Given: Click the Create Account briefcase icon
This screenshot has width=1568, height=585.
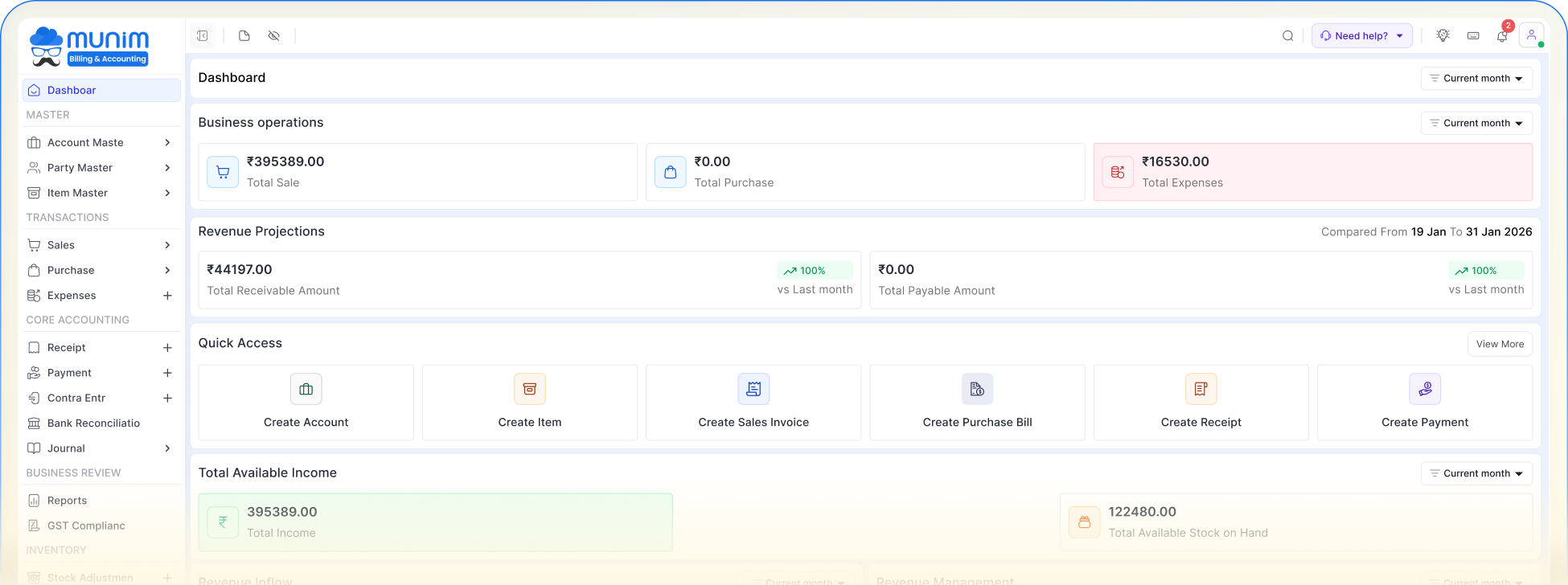Looking at the screenshot, I should (306, 390).
